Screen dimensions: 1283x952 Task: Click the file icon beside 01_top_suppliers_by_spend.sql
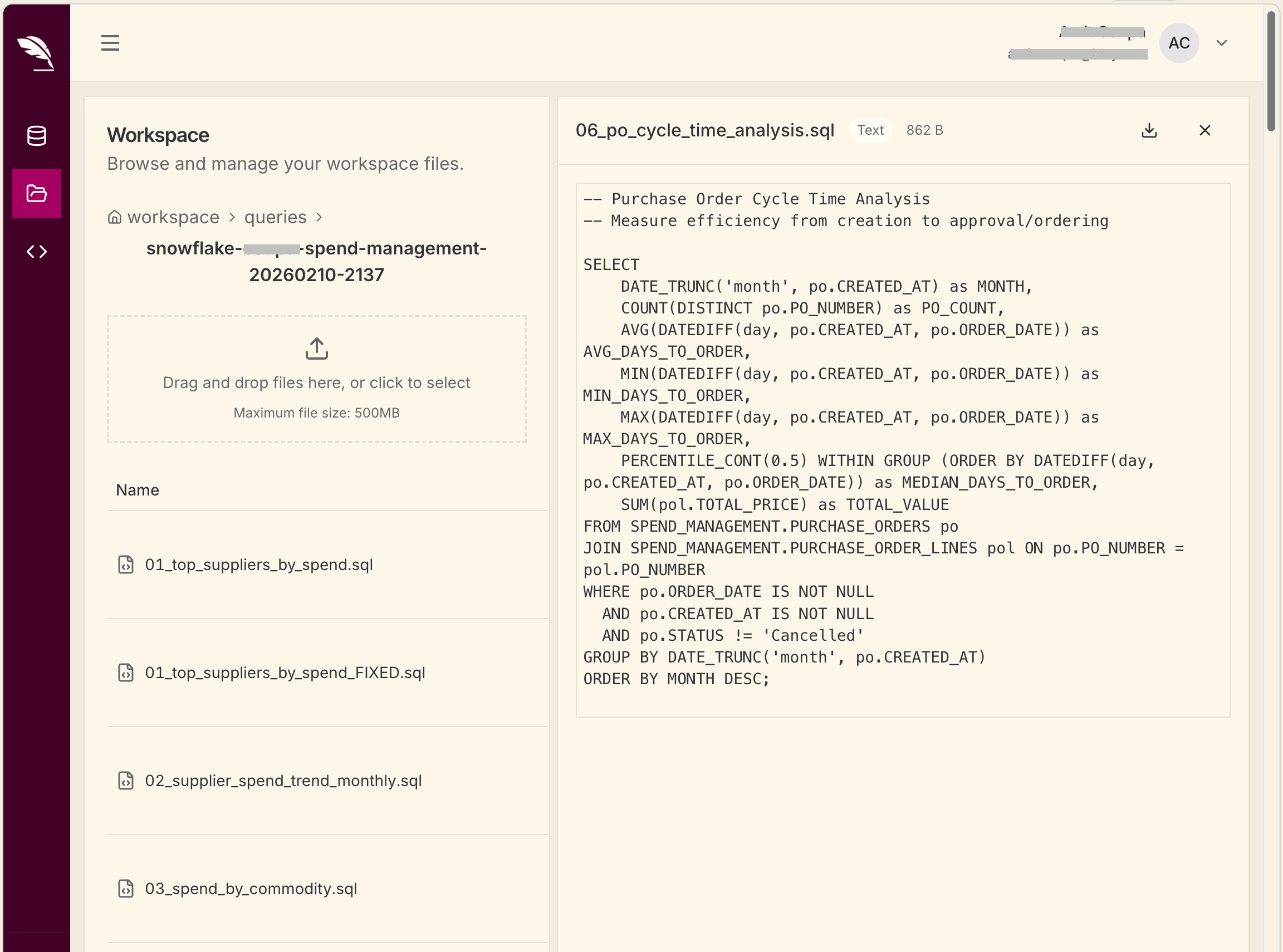pyautogui.click(x=126, y=564)
